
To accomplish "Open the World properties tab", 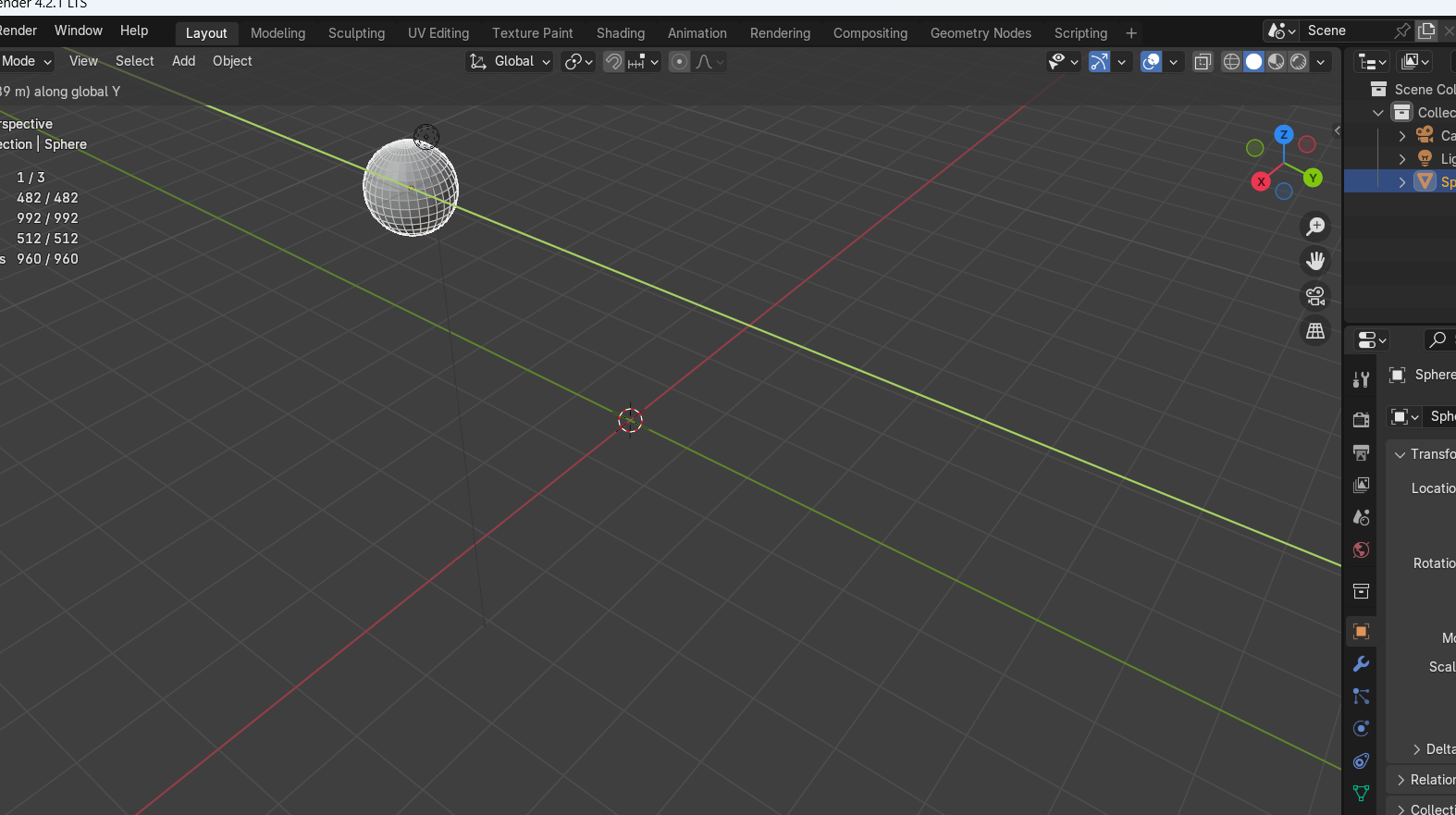I will coord(1361,550).
